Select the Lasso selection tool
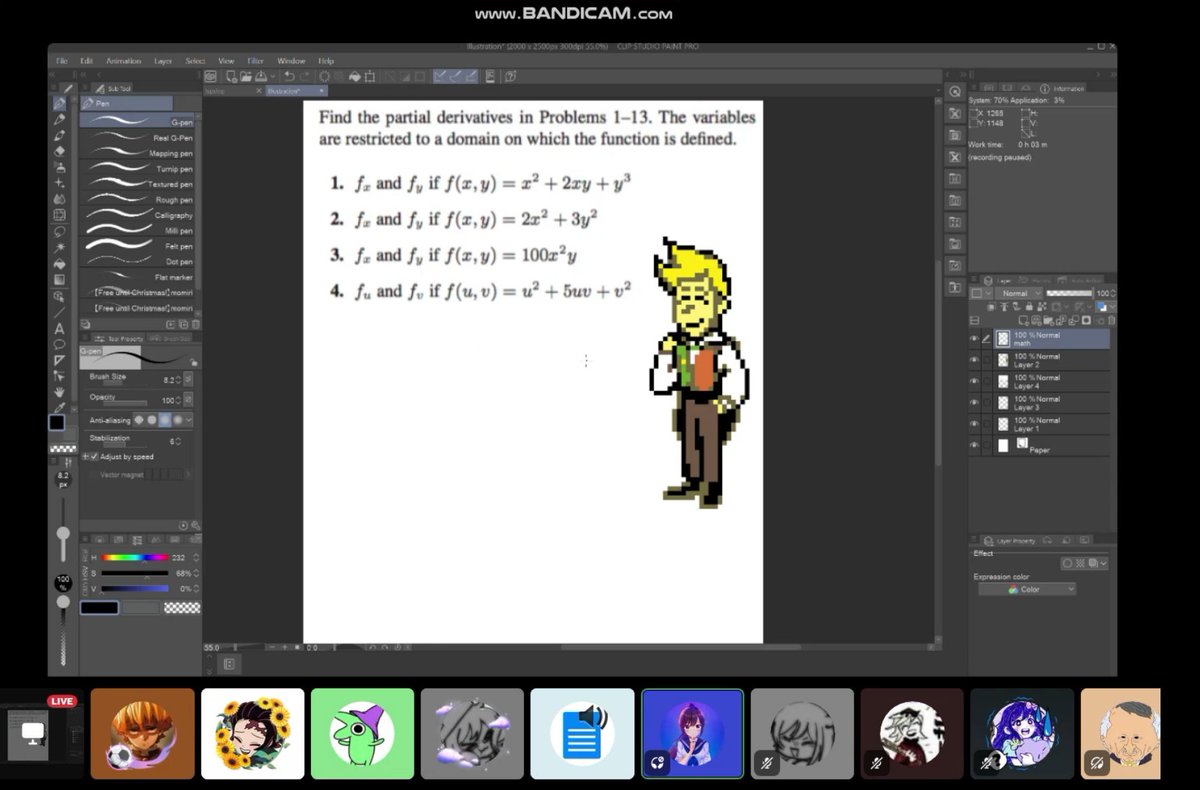 click(60, 231)
